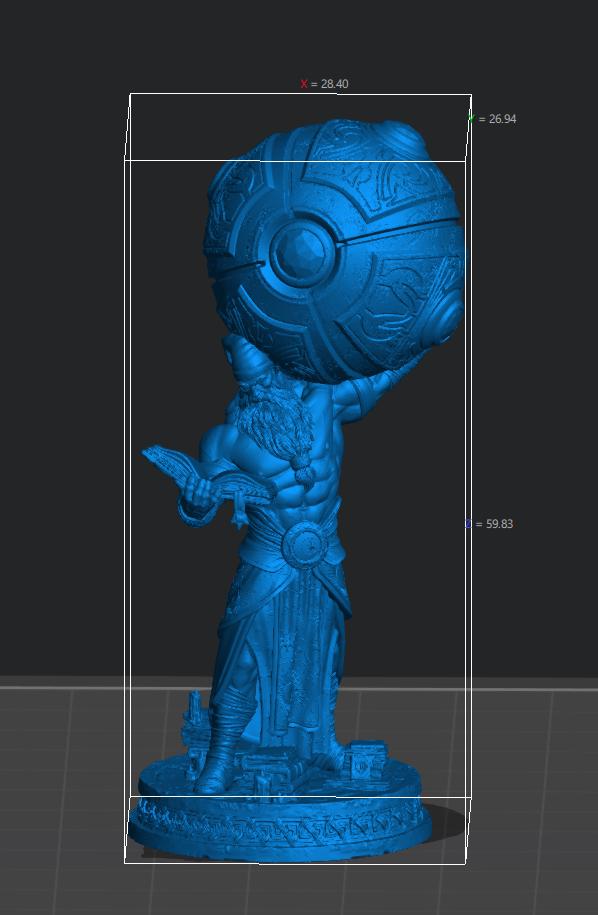This screenshot has width=598, height=915.
Task: Click the X = 28.40 dimension label
Action: click(x=324, y=84)
